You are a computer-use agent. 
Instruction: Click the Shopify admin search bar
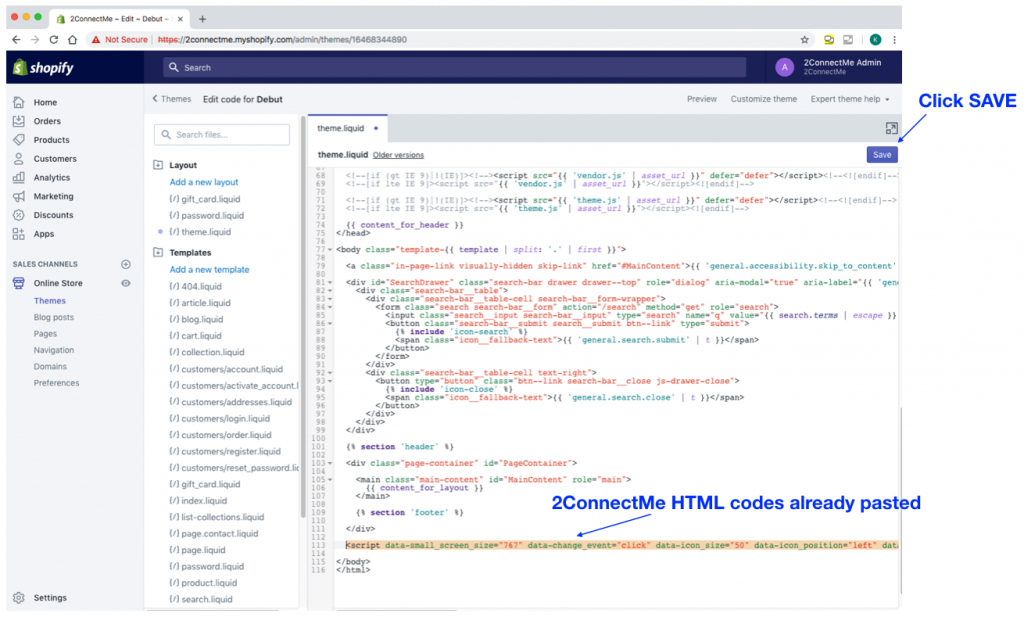point(455,67)
